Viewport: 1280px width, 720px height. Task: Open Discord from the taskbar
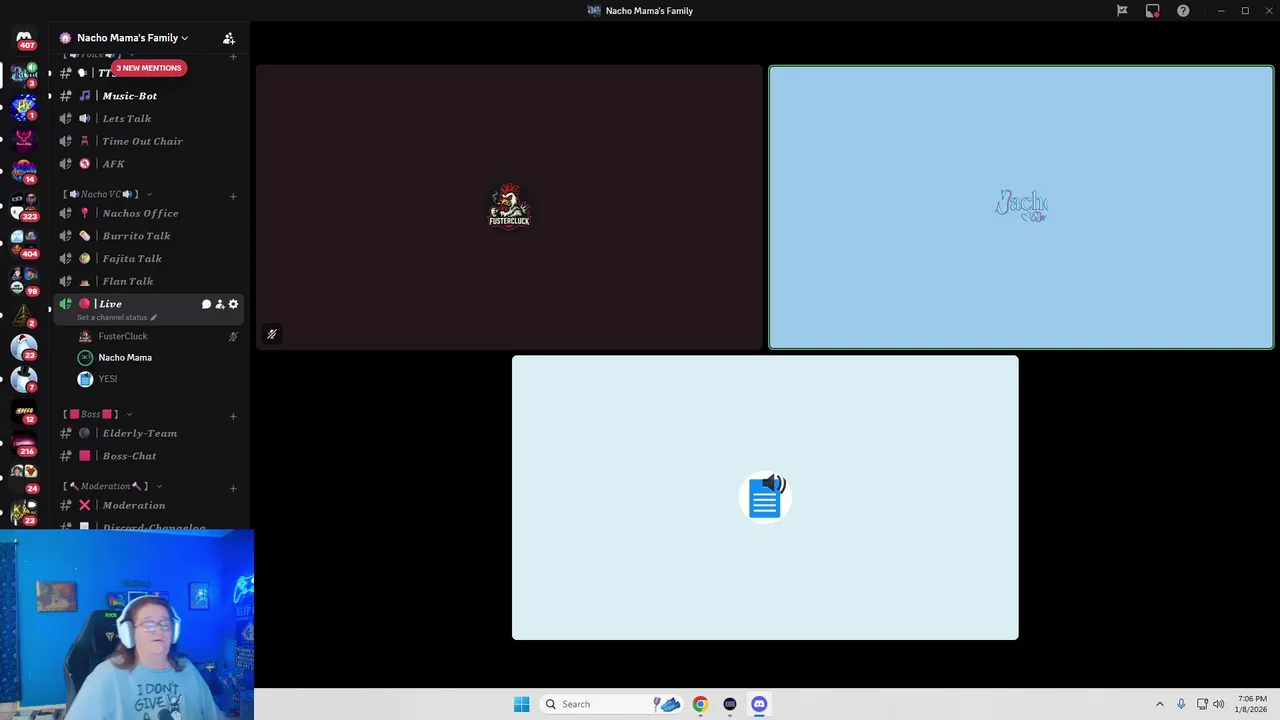click(x=759, y=704)
